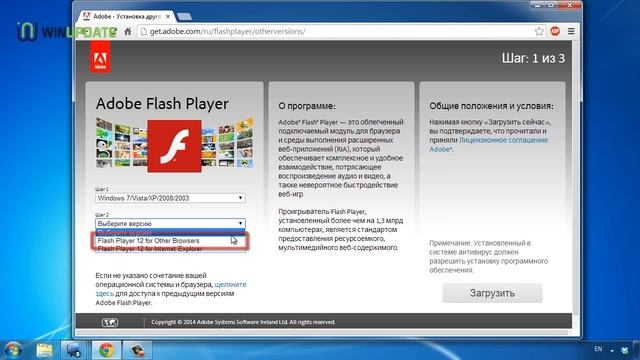Switch to the Adobe 'Установка' browser tab
Viewport: 640px width, 360px height.
[x=127, y=16]
